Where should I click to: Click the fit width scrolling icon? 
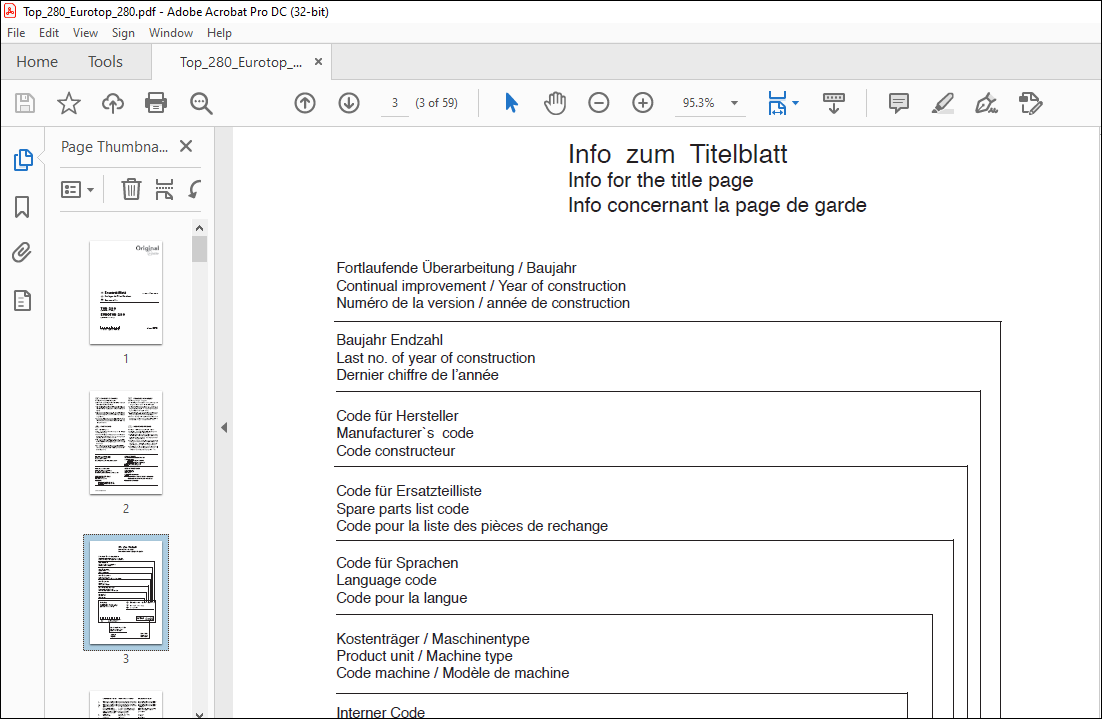(777, 103)
